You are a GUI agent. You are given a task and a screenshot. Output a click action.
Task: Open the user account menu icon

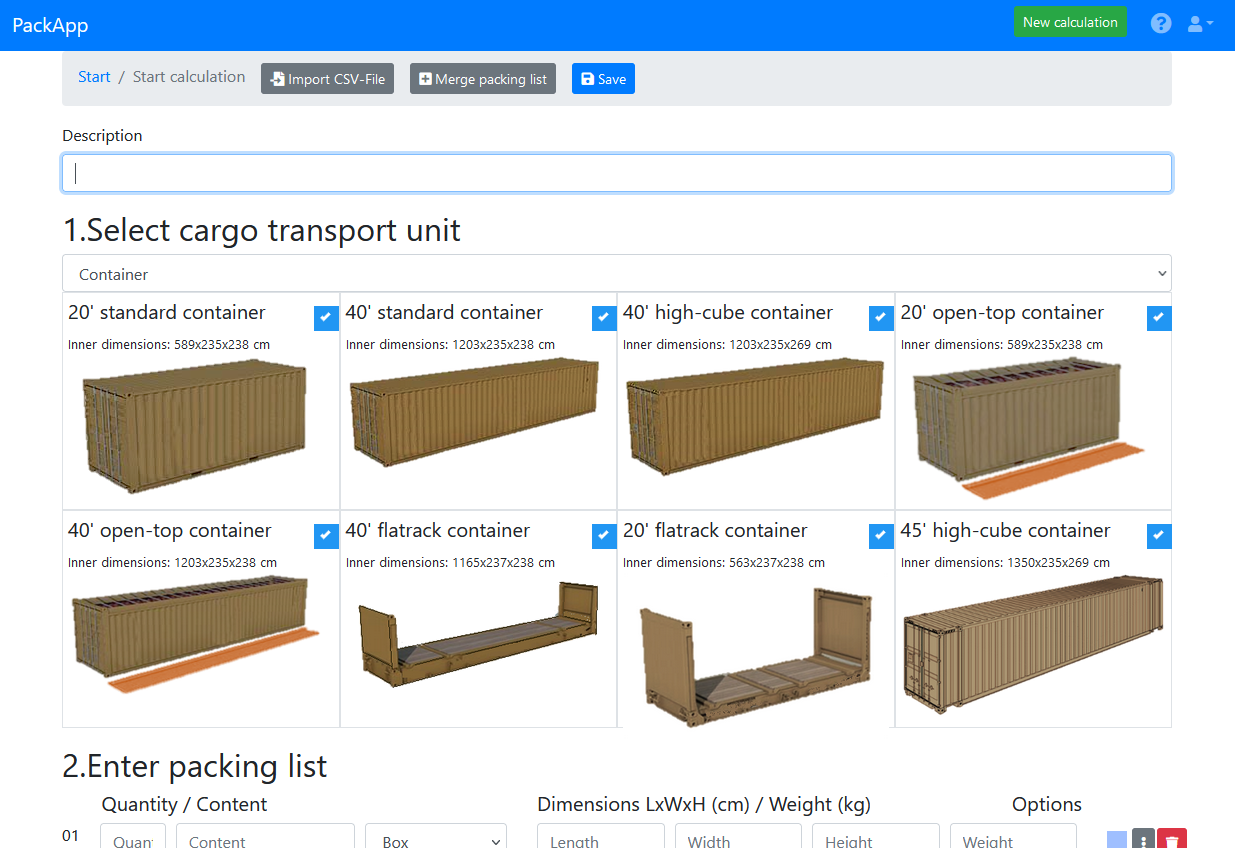(x=1196, y=23)
